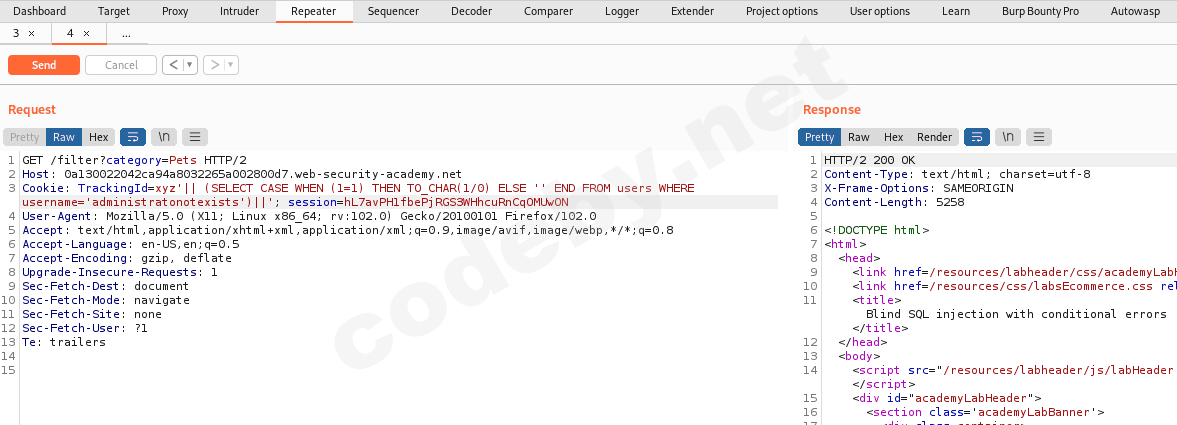This screenshot has height=425, width=1177.
Task: Go back to previous request in history
Action: click(x=173, y=65)
